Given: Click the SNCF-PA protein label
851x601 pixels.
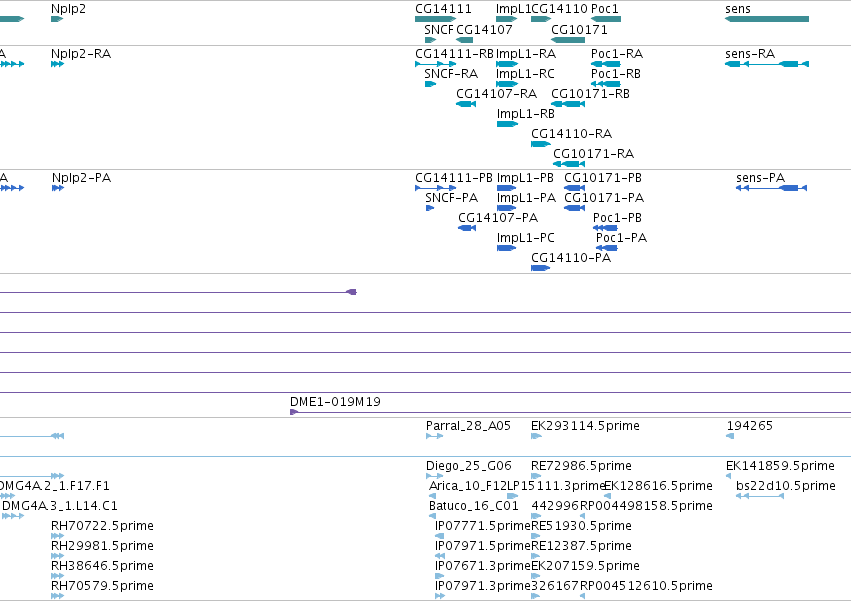Looking at the screenshot, I should tap(452, 198).
